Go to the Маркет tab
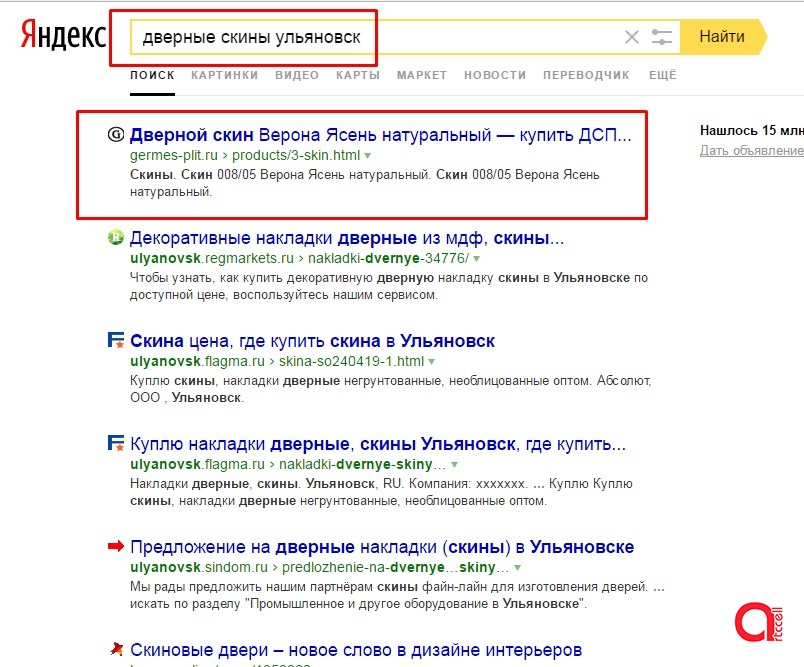 click(422, 75)
